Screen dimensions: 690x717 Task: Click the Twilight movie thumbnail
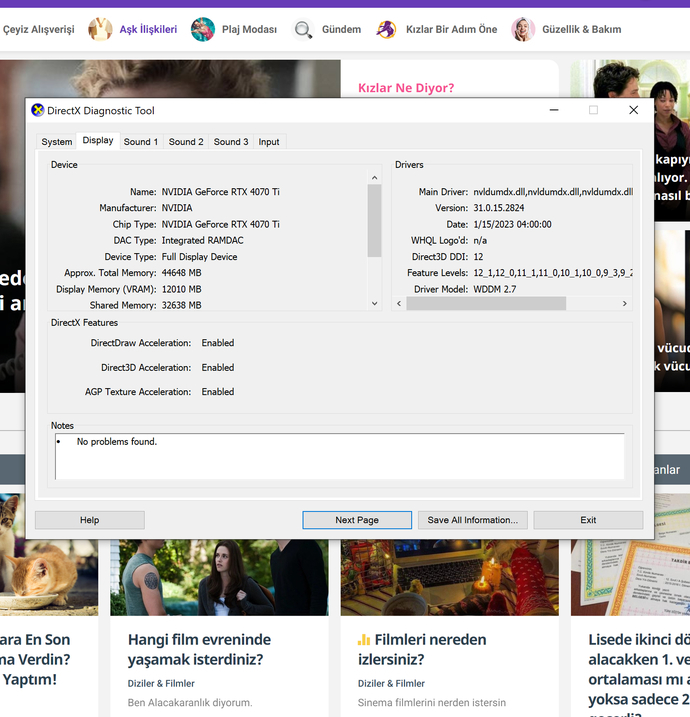coord(219,578)
